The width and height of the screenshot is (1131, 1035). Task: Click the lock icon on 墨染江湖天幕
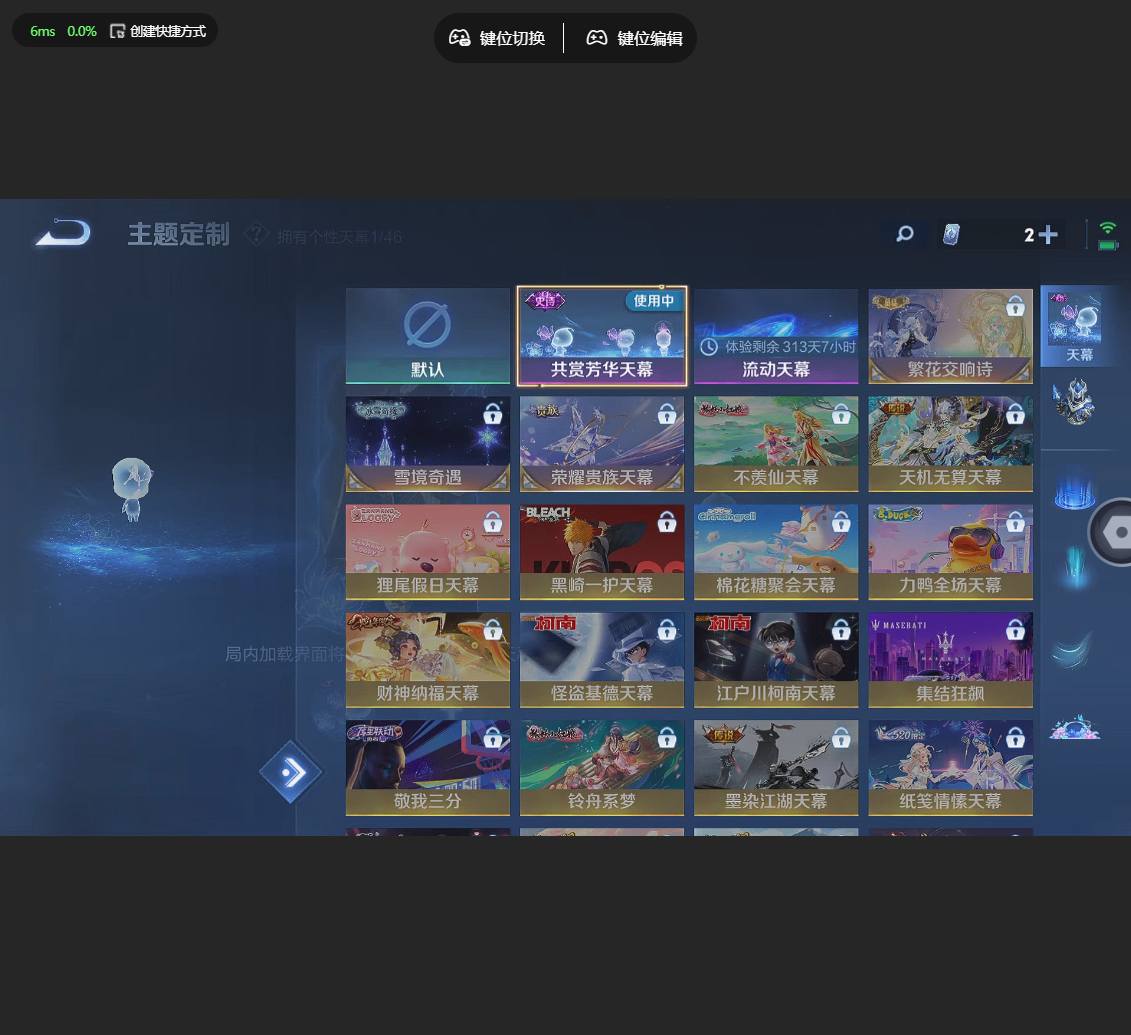pyautogui.click(x=841, y=737)
